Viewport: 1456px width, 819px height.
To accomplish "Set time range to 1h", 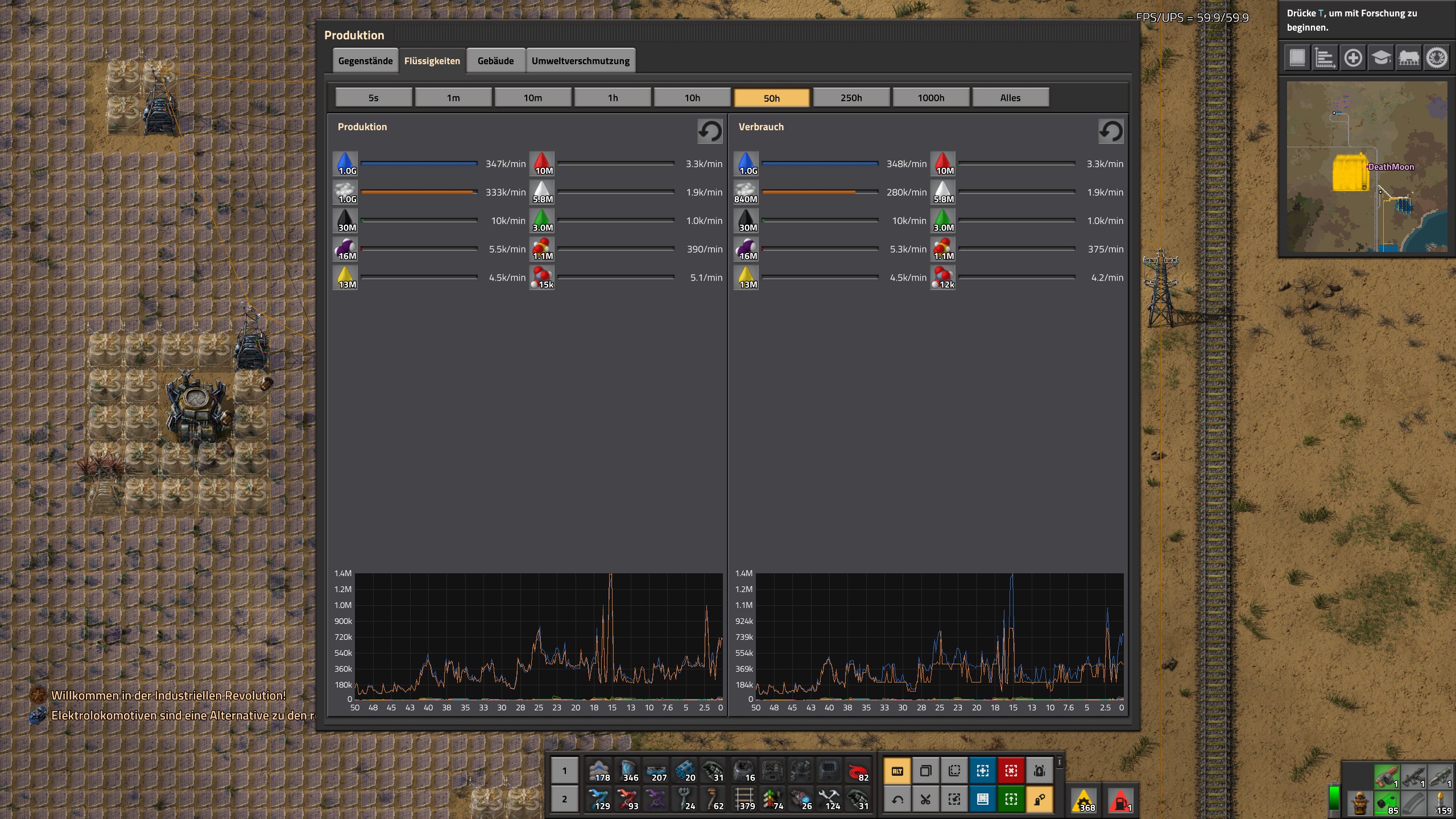I will (x=613, y=98).
